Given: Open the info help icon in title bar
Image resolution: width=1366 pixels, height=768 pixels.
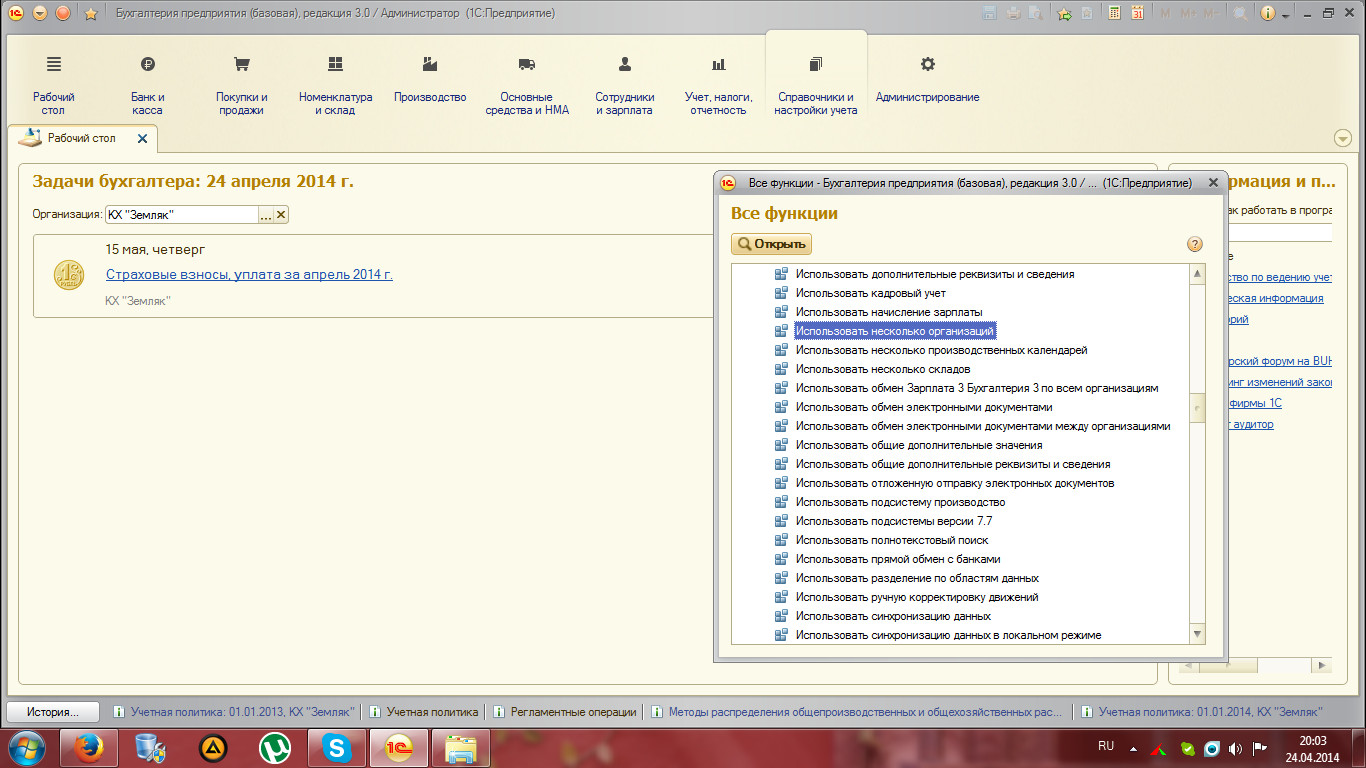Looking at the screenshot, I should (1268, 14).
